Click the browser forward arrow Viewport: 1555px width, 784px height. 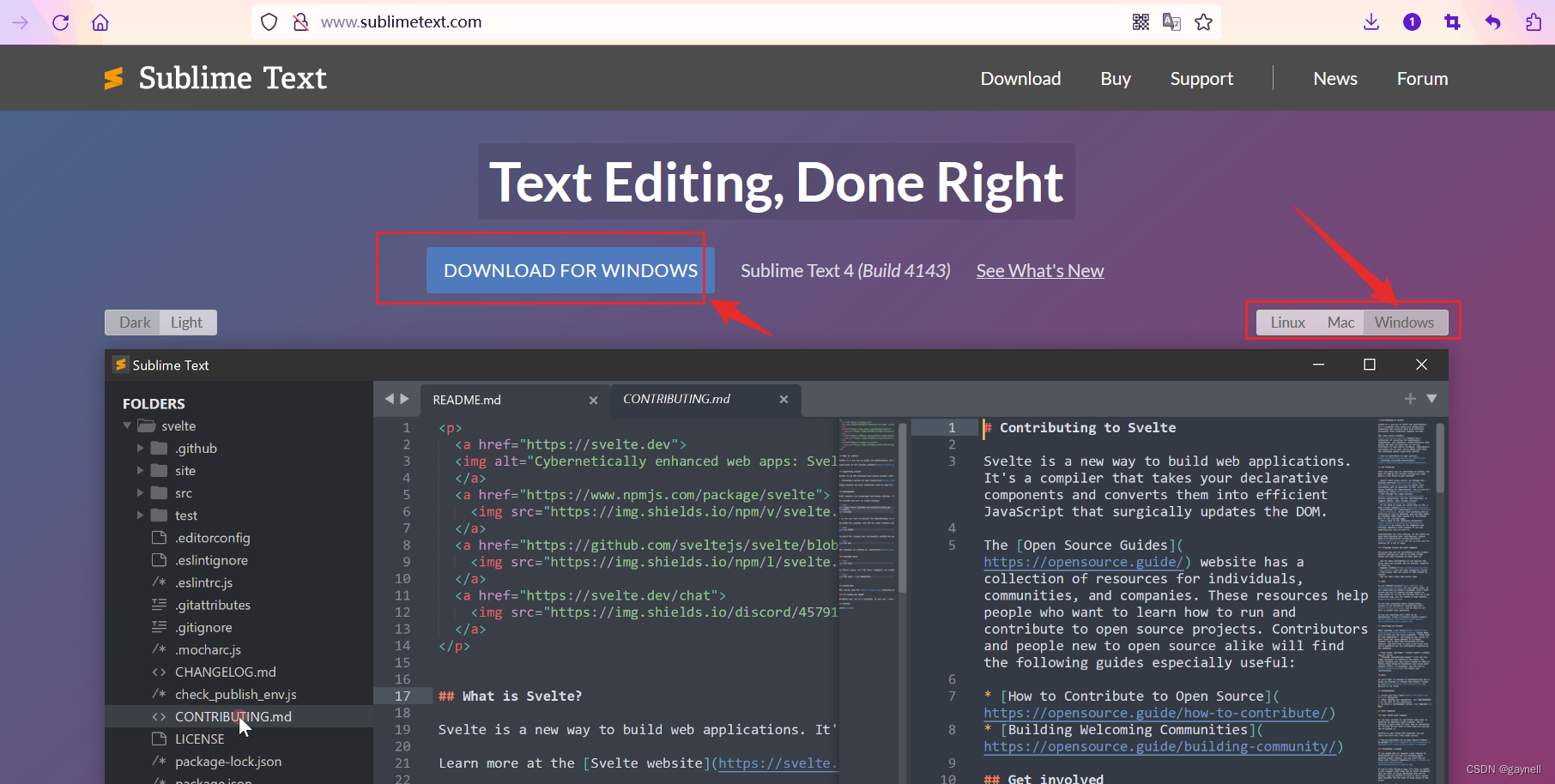[x=21, y=22]
